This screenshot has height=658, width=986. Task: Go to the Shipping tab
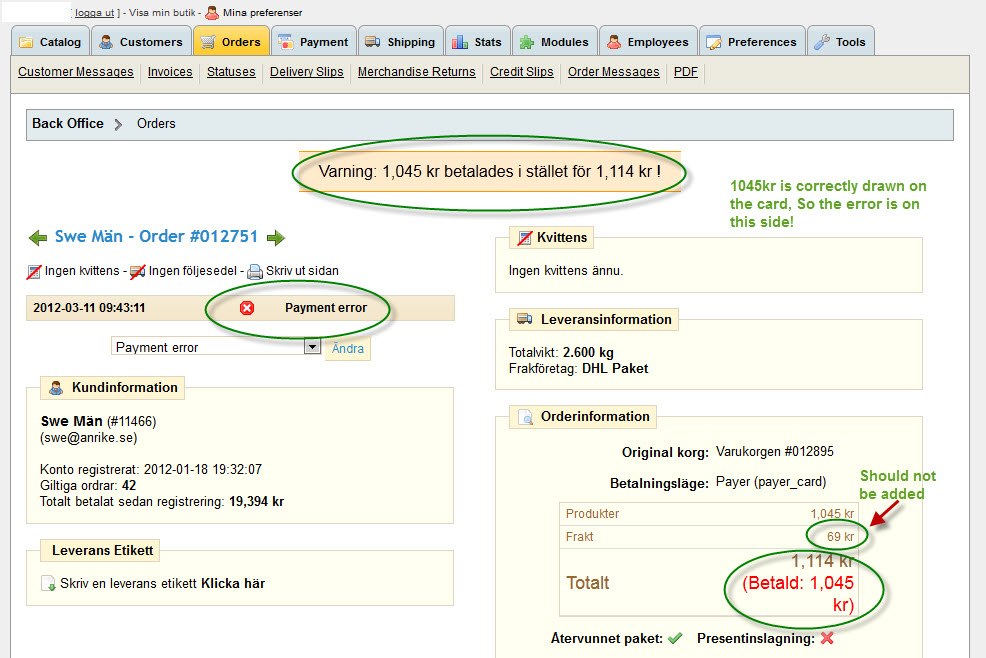point(401,42)
